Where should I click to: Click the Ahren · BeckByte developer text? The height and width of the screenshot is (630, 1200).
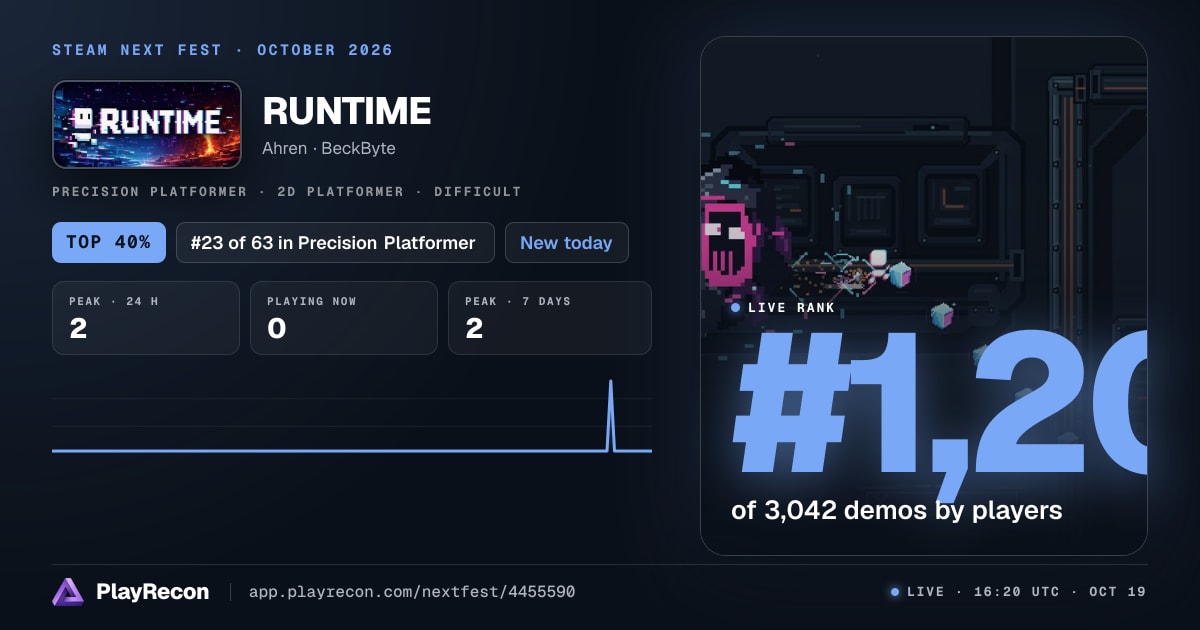(x=328, y=148)
